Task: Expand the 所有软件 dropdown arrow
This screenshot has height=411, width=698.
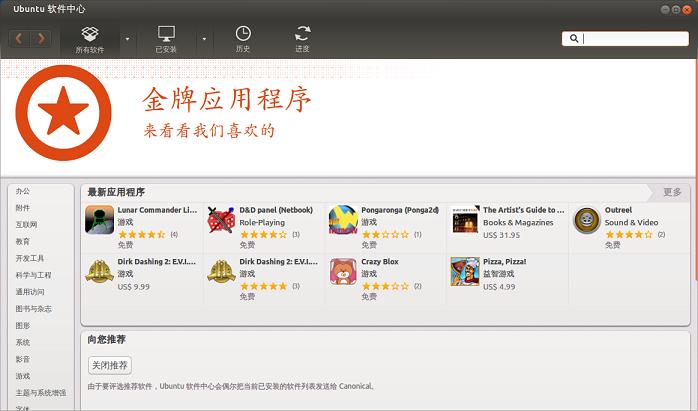Action: 127,39
